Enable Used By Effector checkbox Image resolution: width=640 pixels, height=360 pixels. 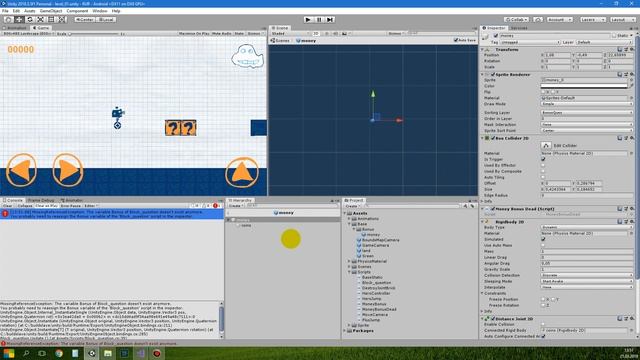pos(543,165)
